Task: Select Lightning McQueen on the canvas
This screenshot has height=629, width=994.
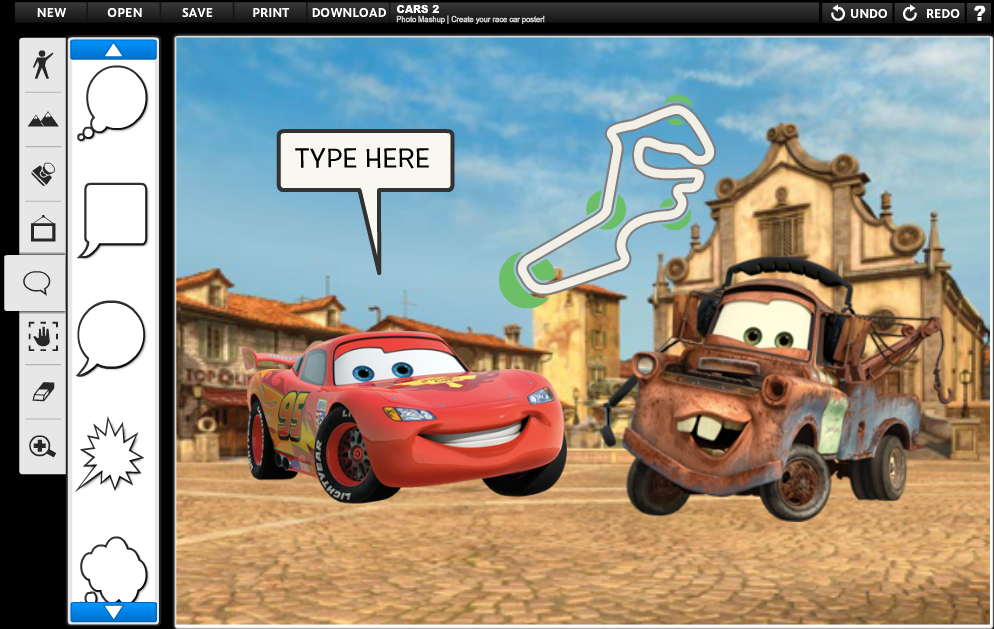Action: click(x=404, y=415)
